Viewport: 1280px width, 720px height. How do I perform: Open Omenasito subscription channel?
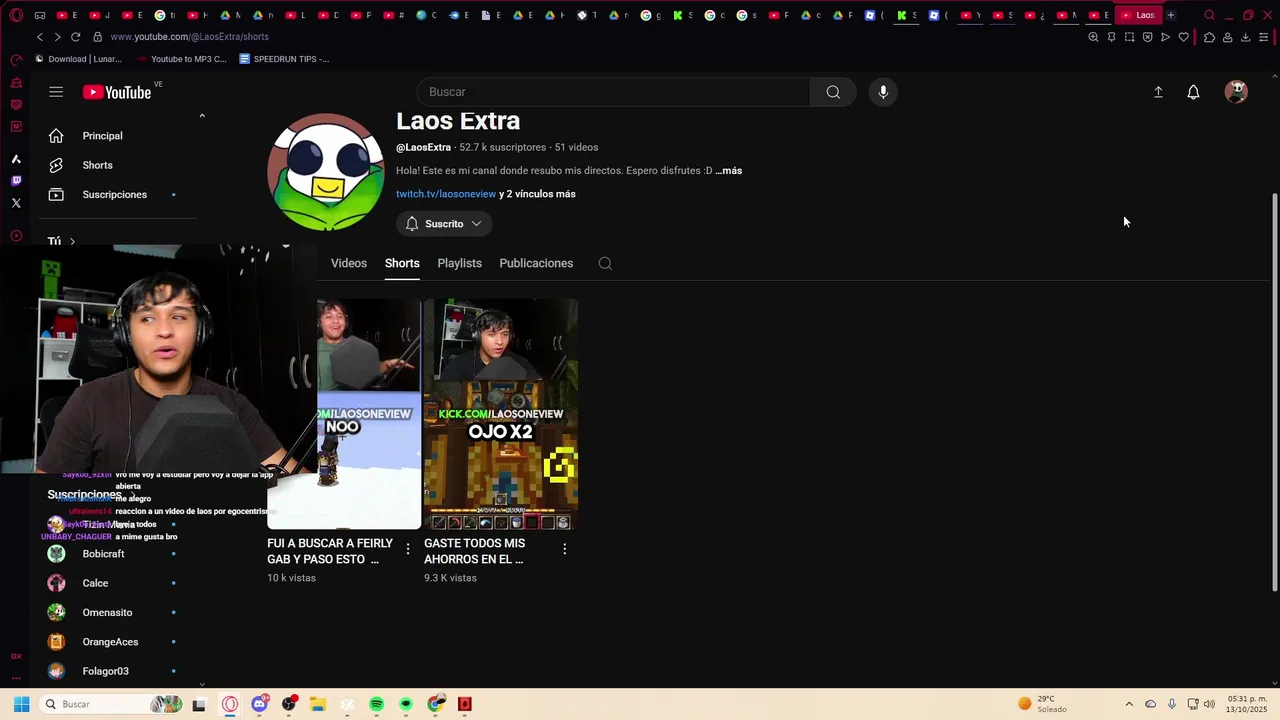pos(117,612)
